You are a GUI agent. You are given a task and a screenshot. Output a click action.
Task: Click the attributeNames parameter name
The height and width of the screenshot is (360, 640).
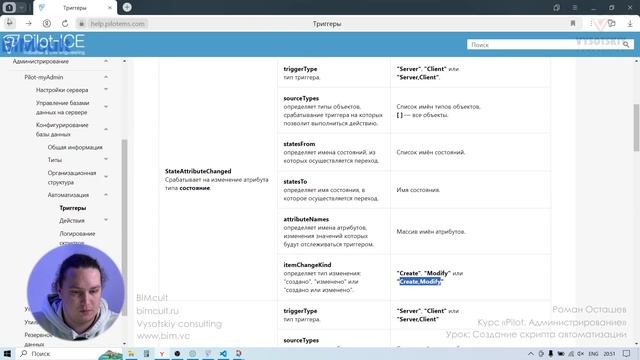306,219
